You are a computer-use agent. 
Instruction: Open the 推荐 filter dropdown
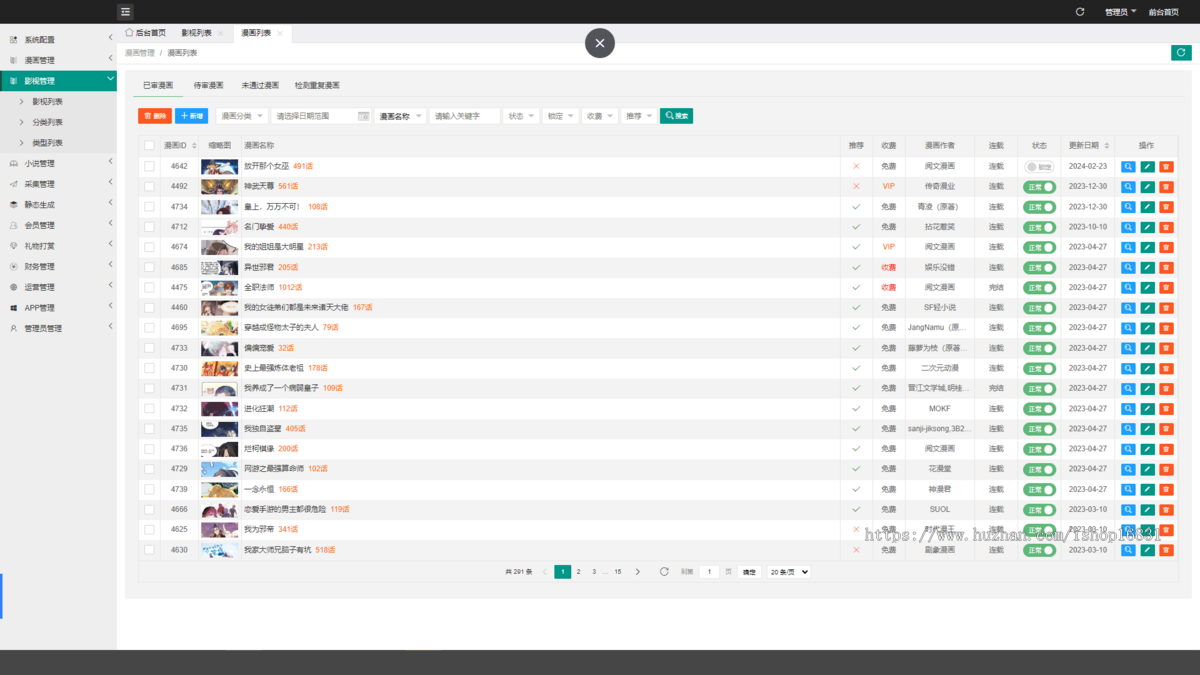[638, 116]
